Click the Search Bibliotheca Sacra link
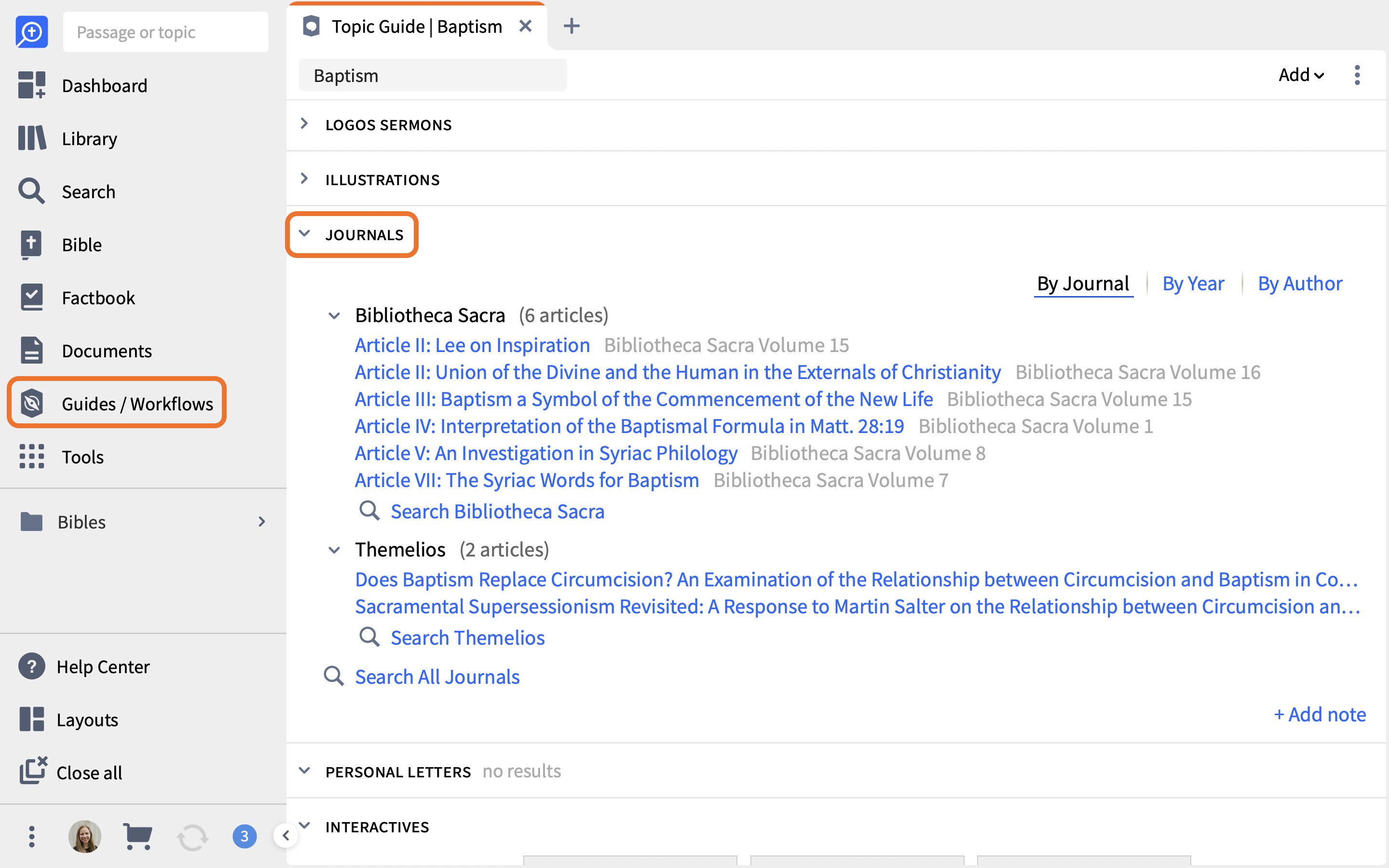This screenshot has height=868, width=1389. 497,511
